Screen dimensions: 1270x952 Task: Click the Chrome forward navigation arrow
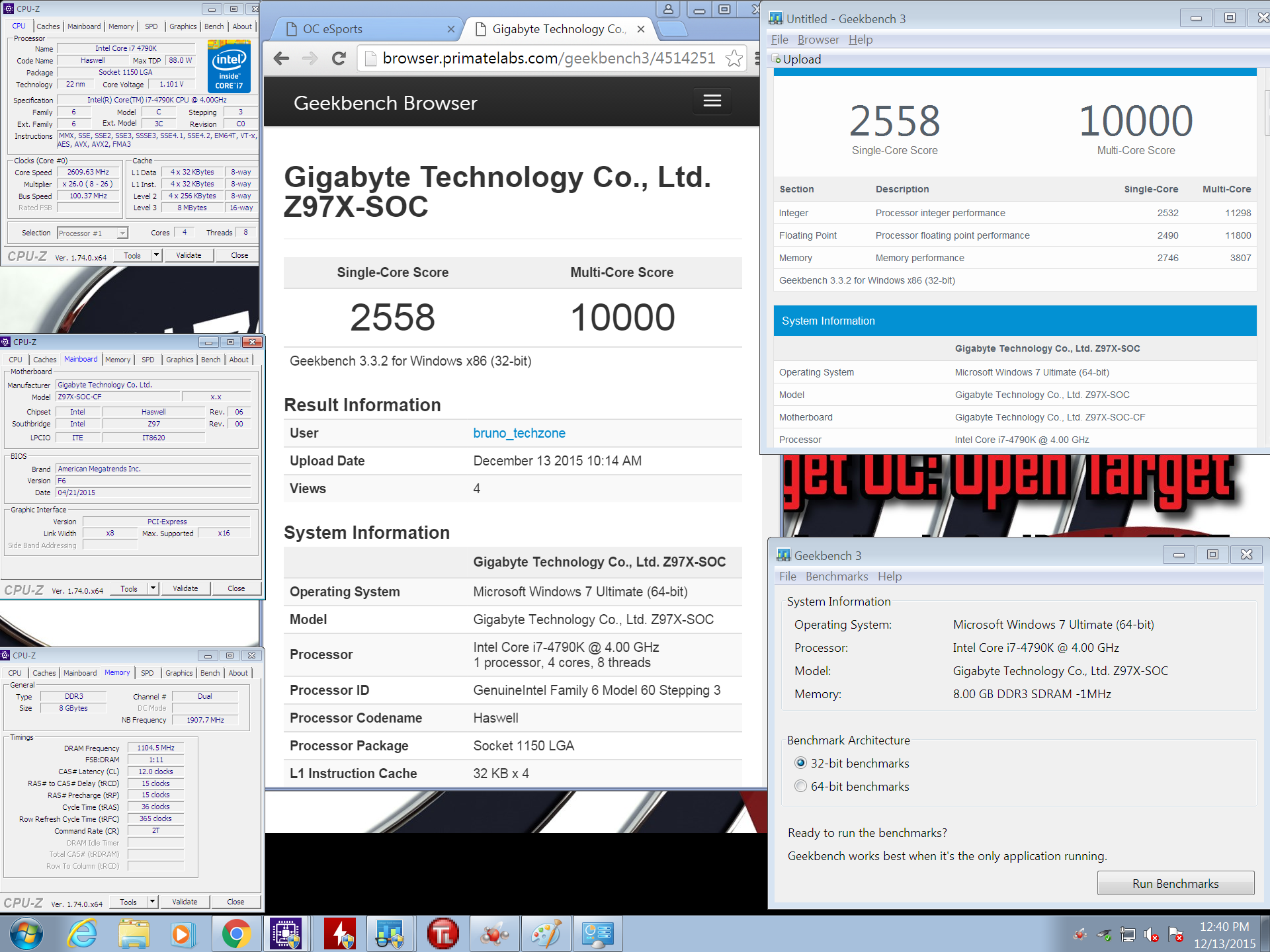tap(310, 59)
